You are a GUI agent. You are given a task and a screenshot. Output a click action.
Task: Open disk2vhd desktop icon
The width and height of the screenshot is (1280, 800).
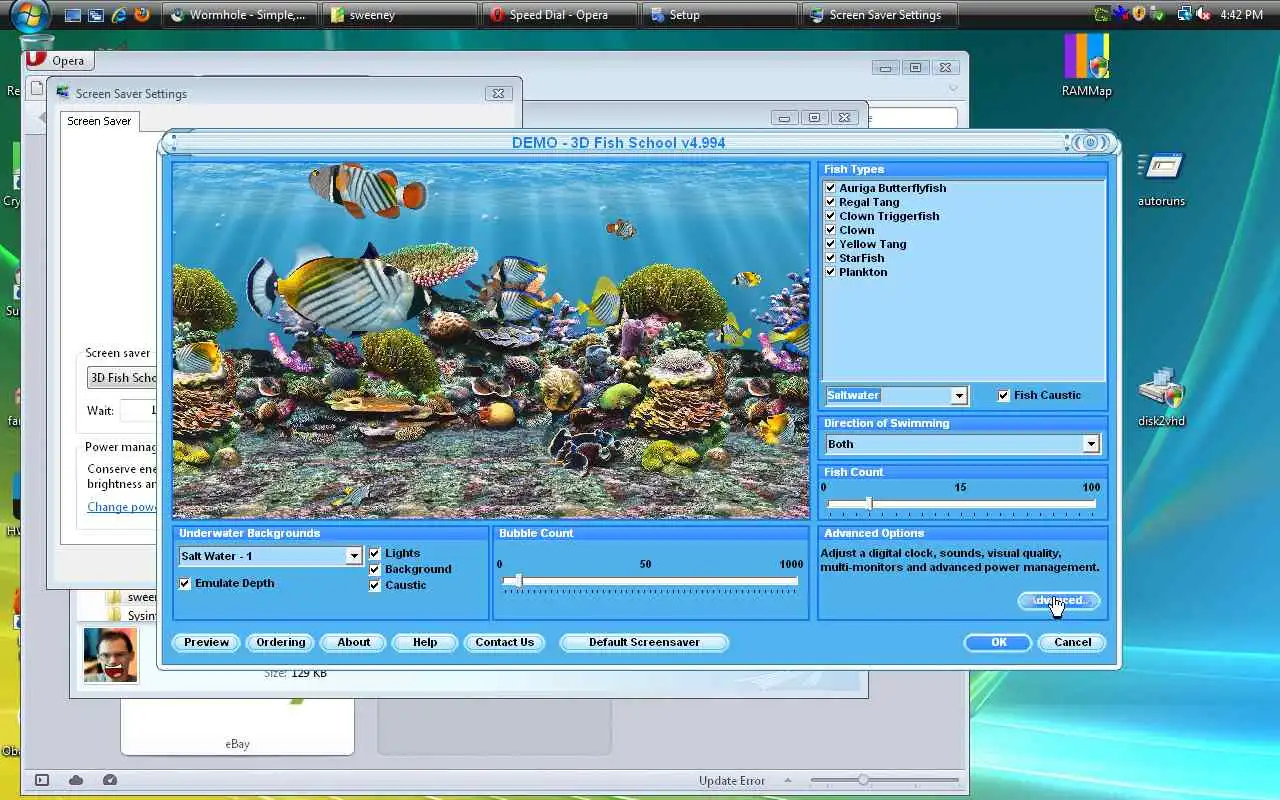pos(1161,398)
